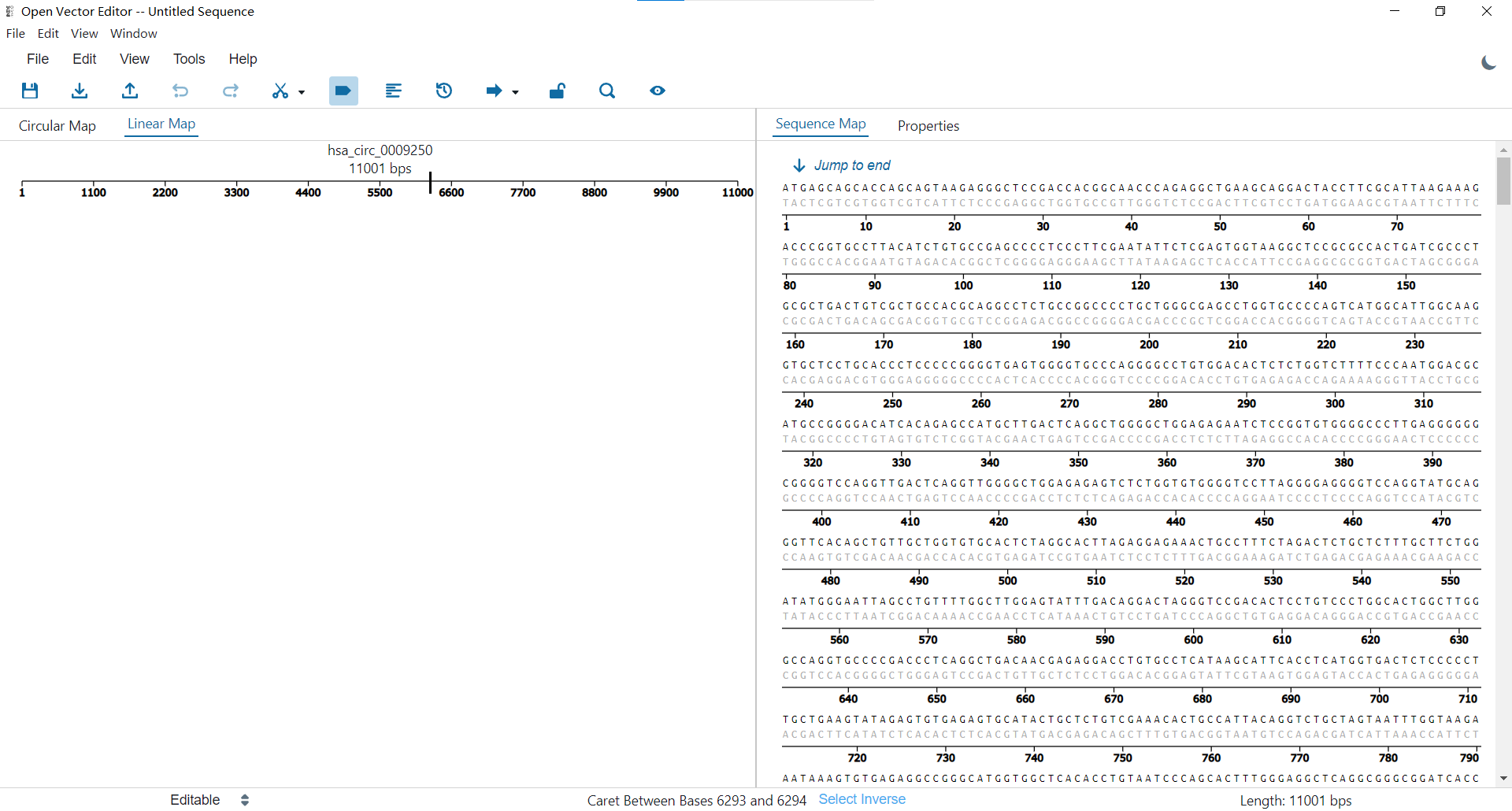Click the Select Inverse link

pos(862,799)
